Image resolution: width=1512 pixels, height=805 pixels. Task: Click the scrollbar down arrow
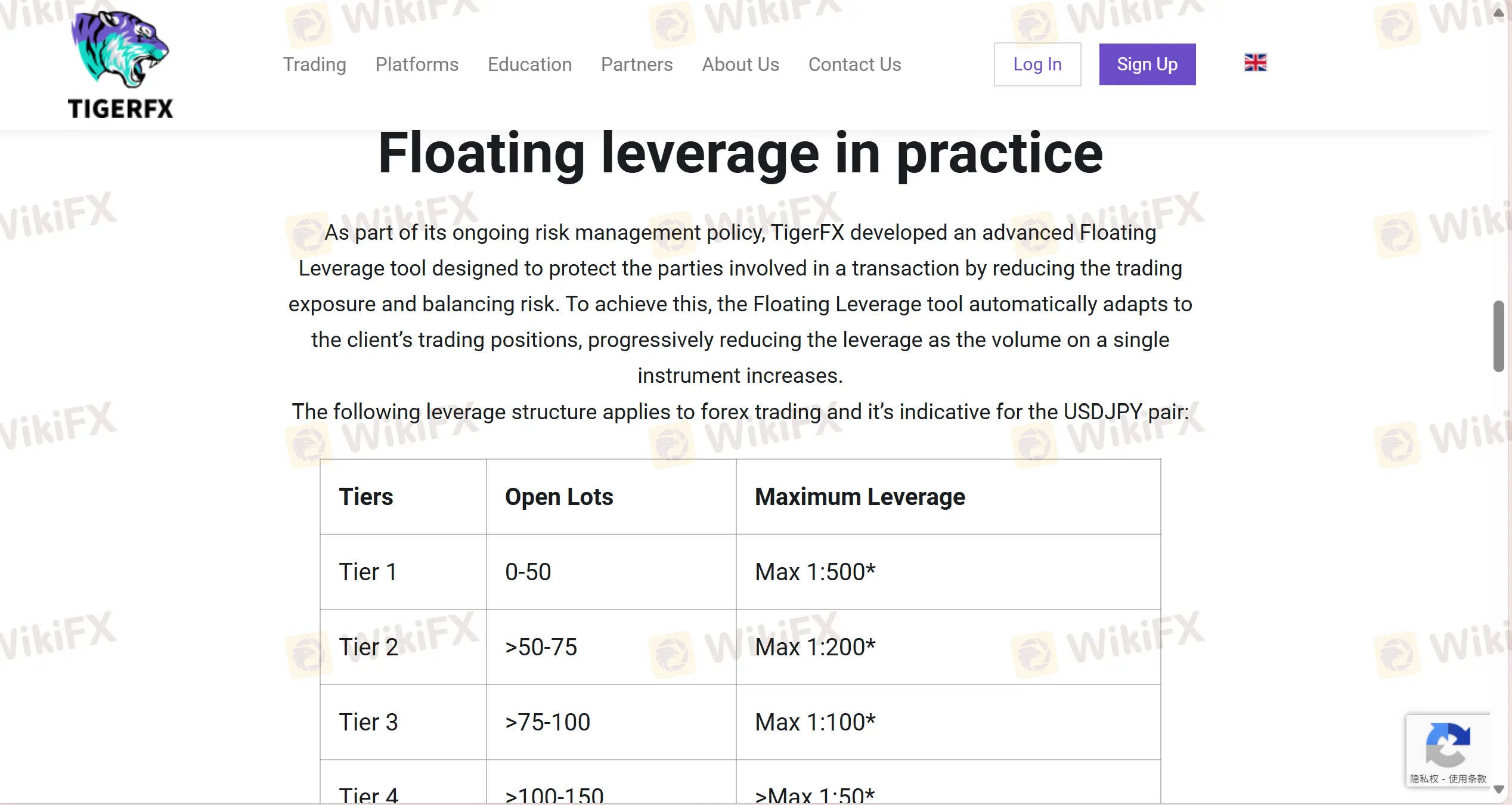pos(1499,789)
